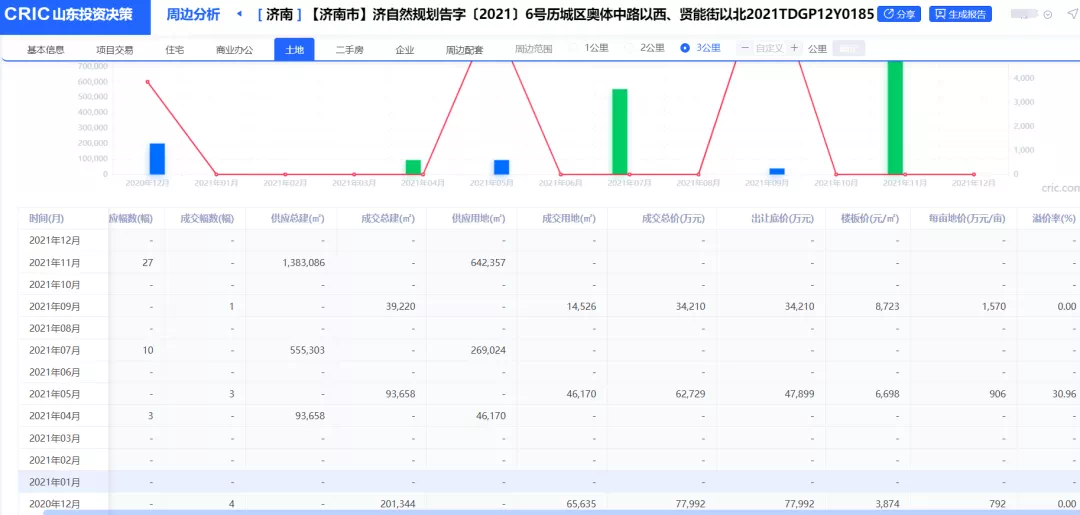The image size is (1080, 515).
Task: Click the back arrow next to 周边分析
Action: (239, 15)
